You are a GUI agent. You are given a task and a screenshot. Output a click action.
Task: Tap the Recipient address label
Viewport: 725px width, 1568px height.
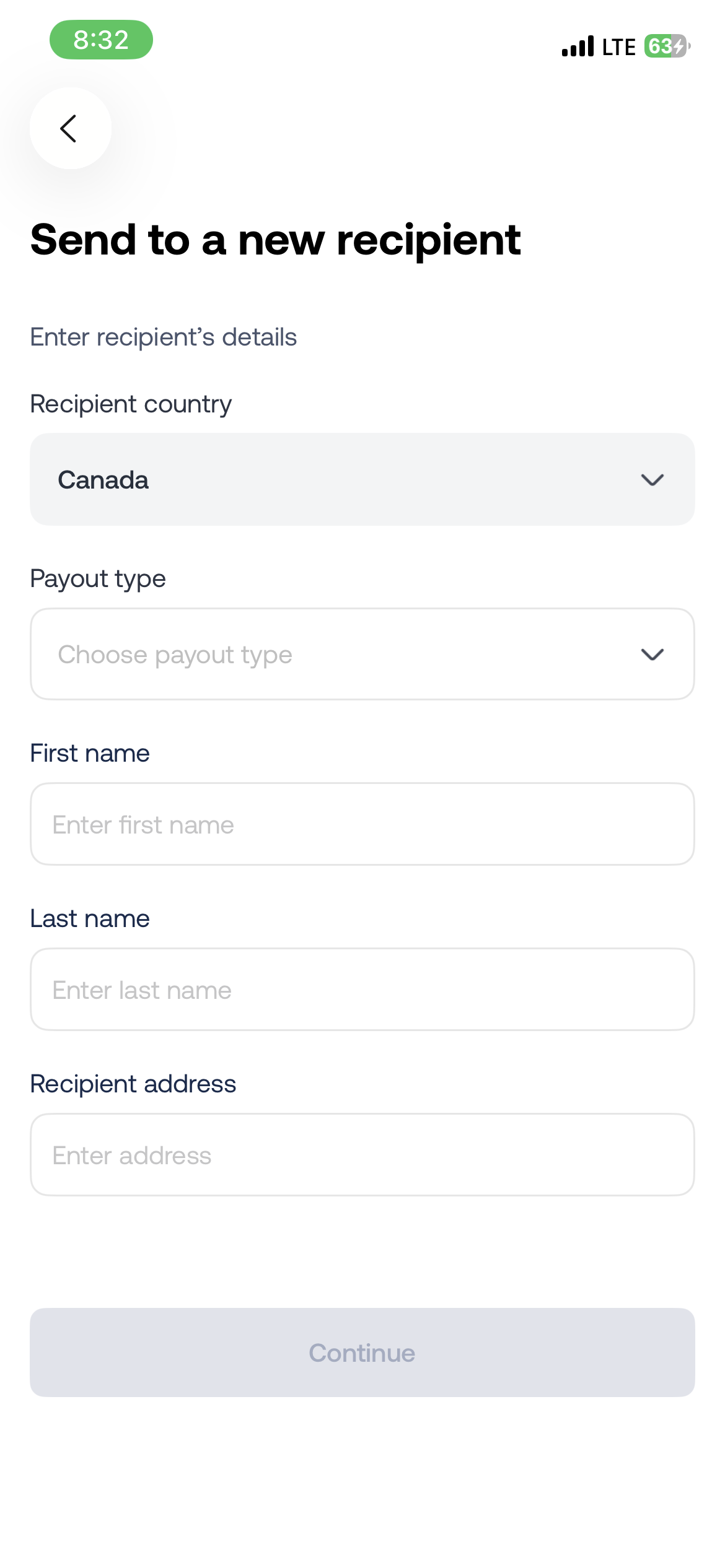click(x=133, y=1083)
